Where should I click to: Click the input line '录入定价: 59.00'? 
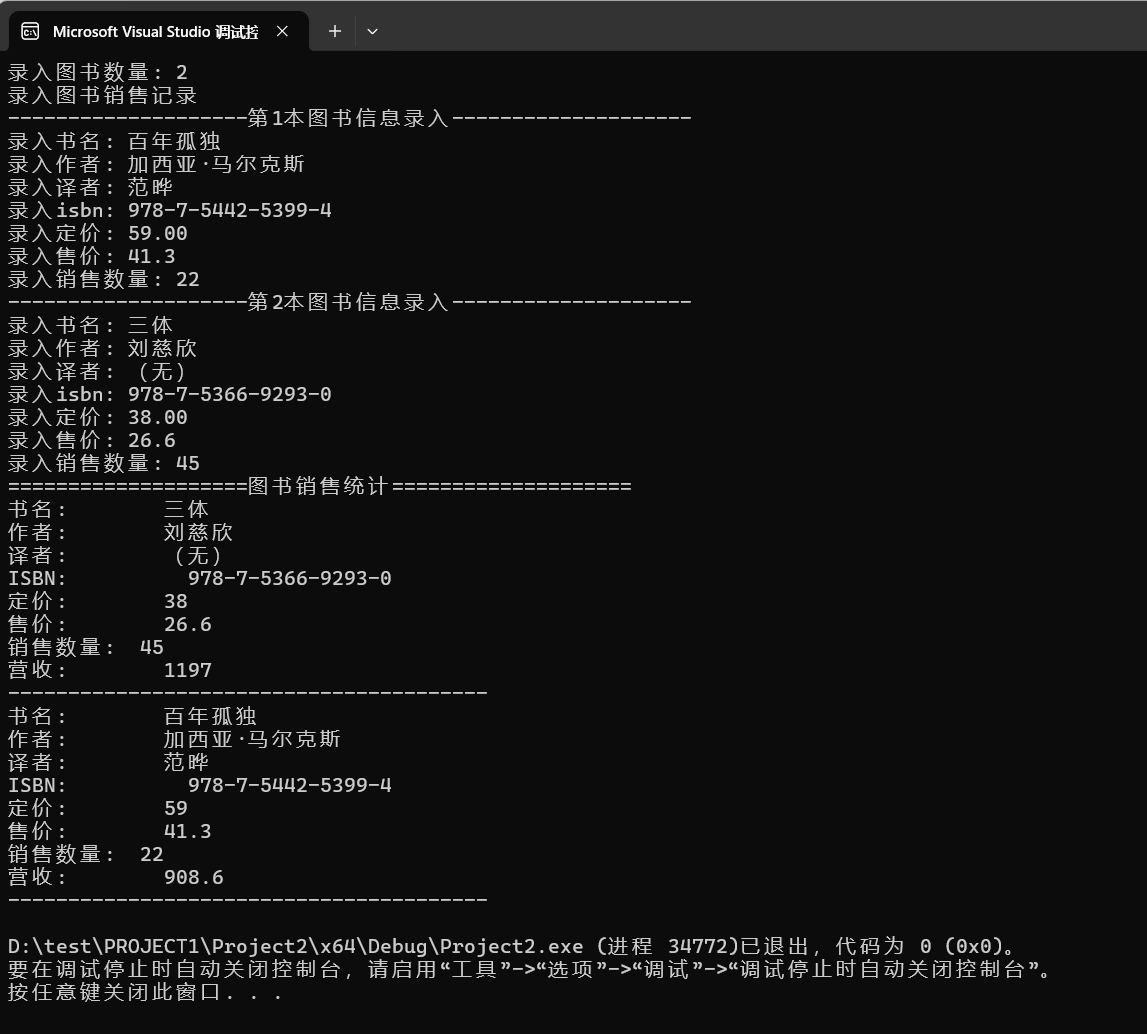[x=97, y=233]
